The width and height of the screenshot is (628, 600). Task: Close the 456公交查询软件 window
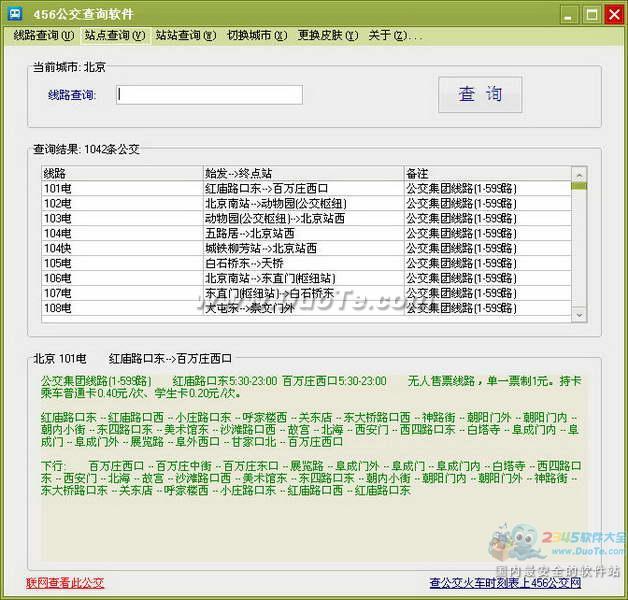(614, 15)
